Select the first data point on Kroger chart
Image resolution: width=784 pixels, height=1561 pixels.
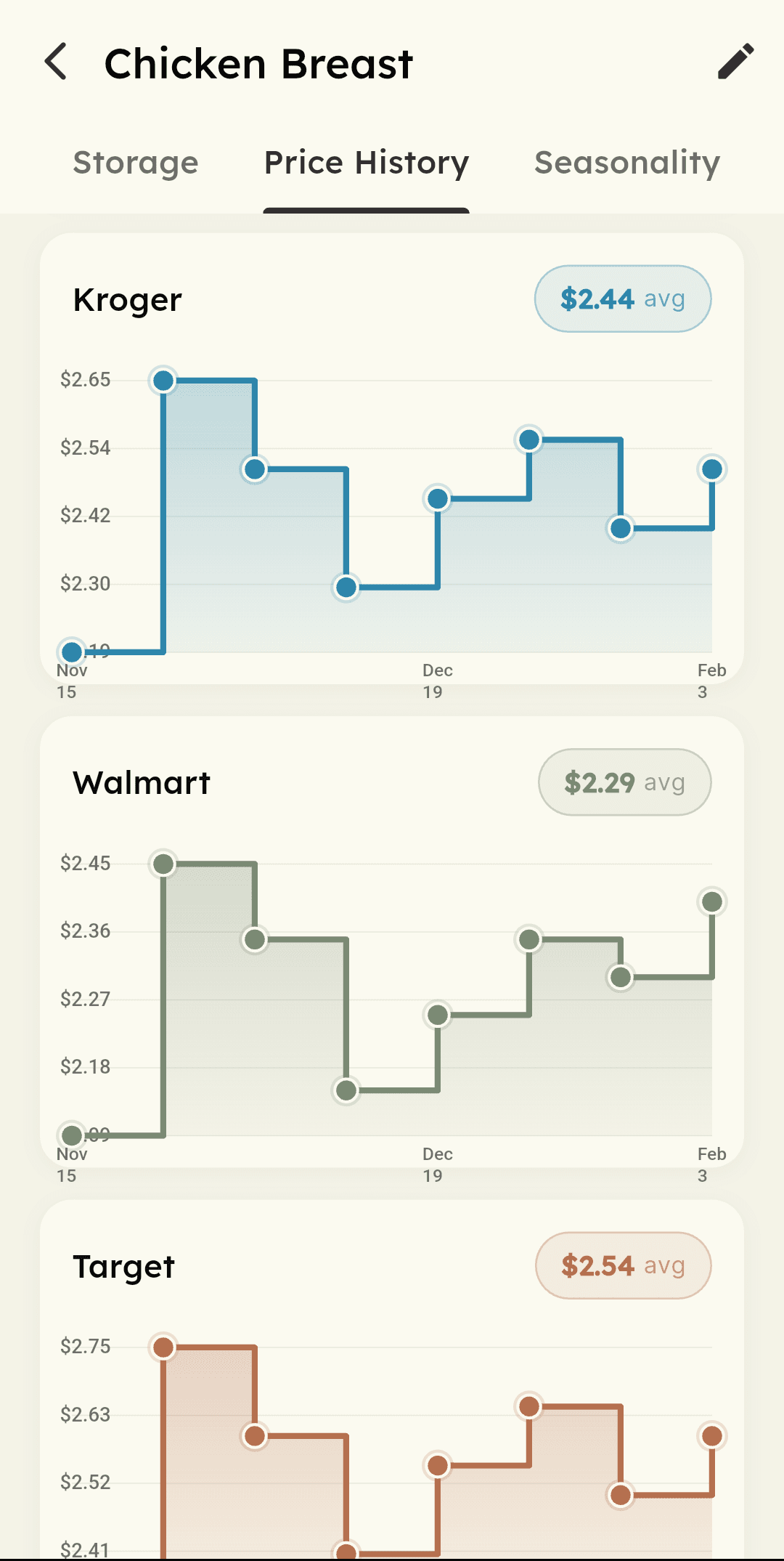pyautogui.click(x=73, y=652)
